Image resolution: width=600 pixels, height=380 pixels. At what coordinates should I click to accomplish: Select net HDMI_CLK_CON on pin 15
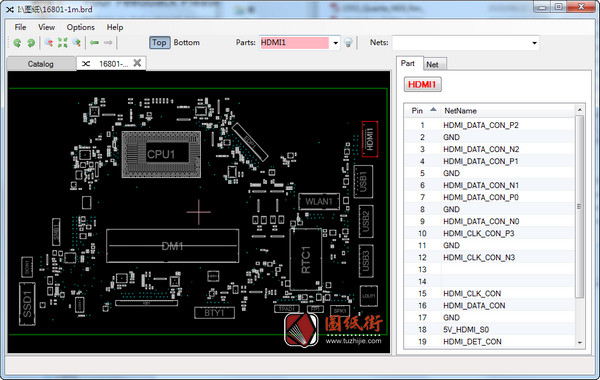pos(472,294)
